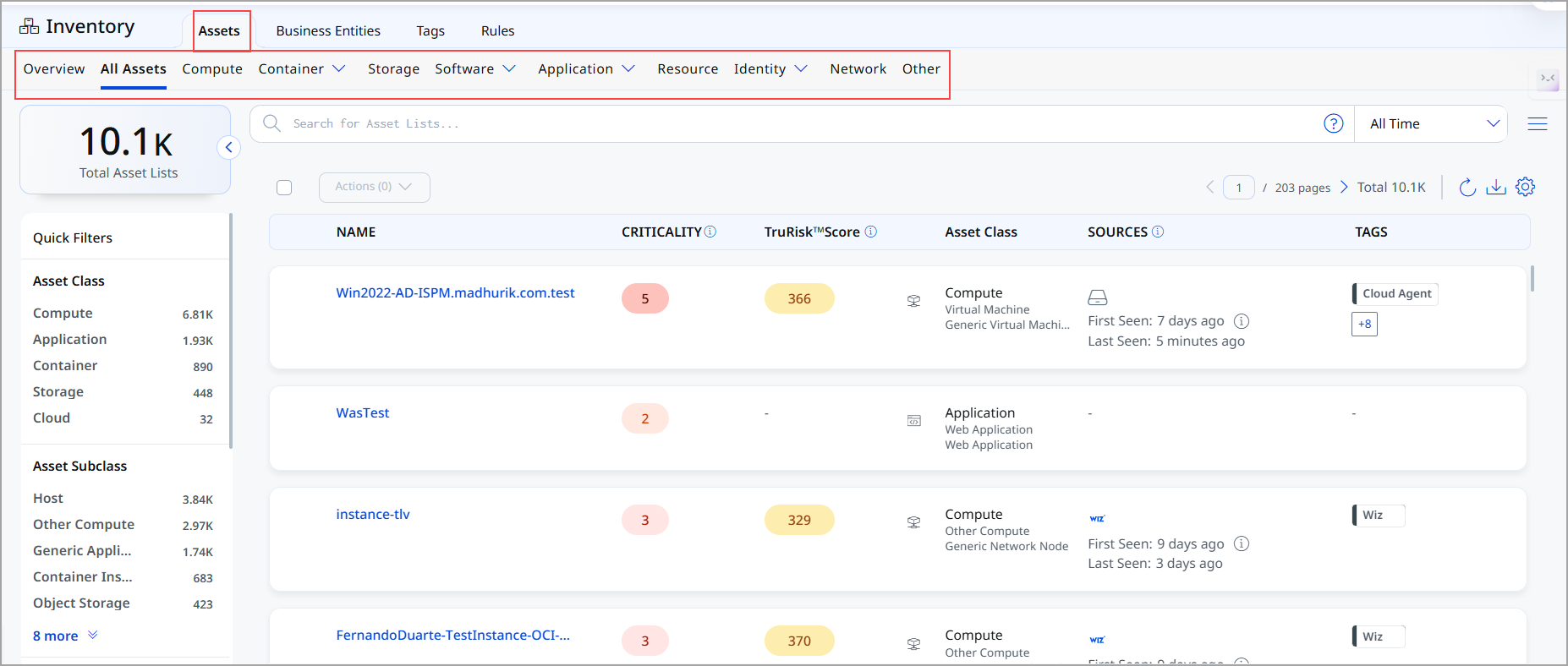Viewport: 1568px width, 666px height.
Task: Open table settings gear icon
Action: tap(1525, 187)
